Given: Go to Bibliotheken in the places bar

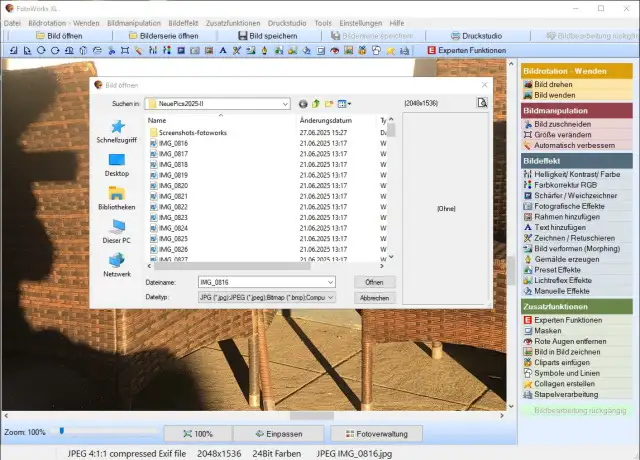Looking at the screenshot, I should point(116,197).
